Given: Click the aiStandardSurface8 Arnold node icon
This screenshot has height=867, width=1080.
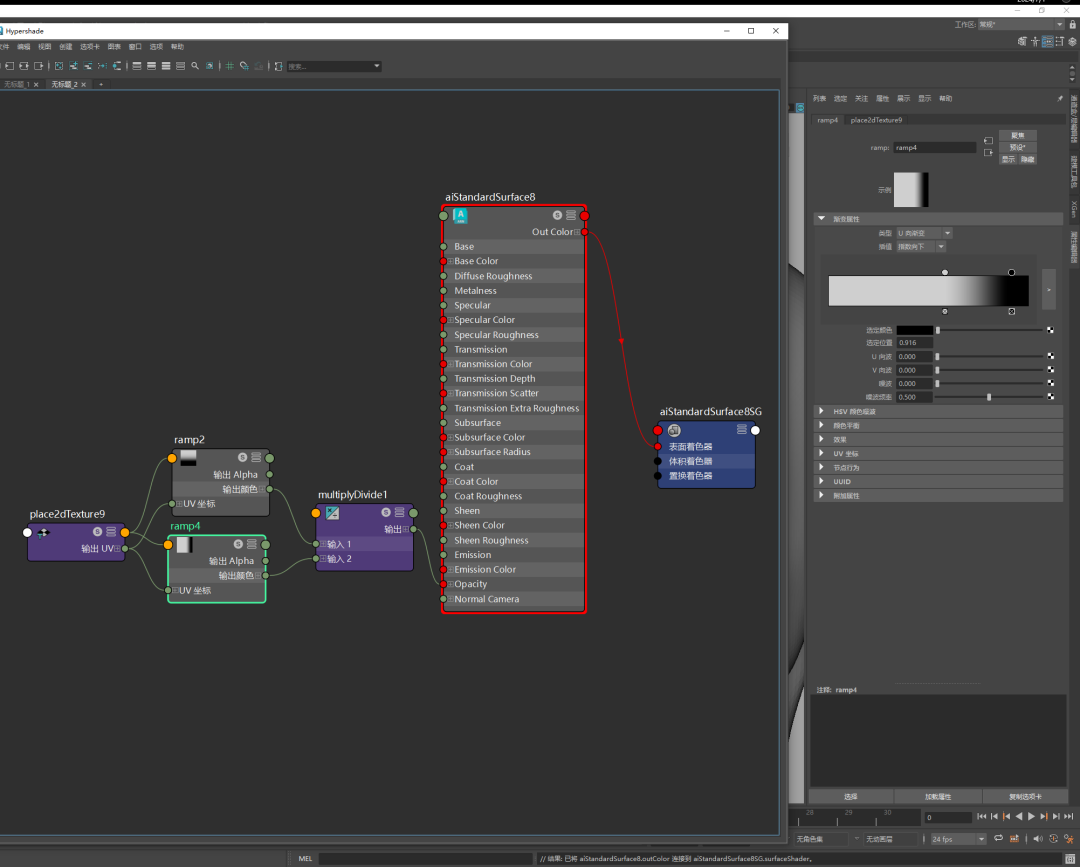Looking at the screenshot, I should click(x=460, y=216).
